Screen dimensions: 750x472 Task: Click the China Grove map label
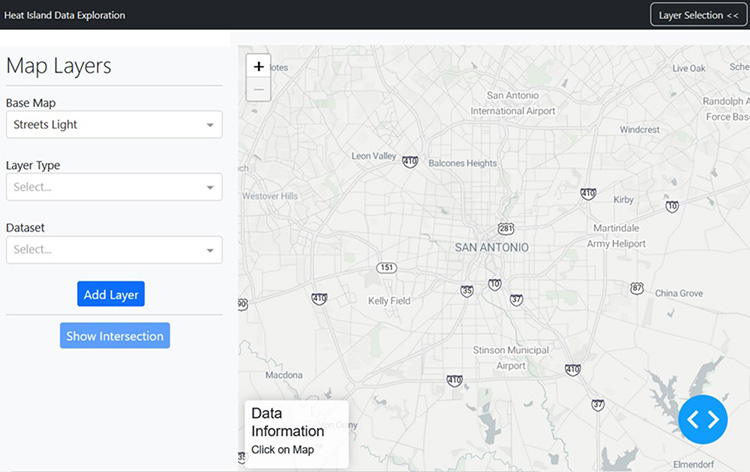pyautogui.click(x=679, y=293)
